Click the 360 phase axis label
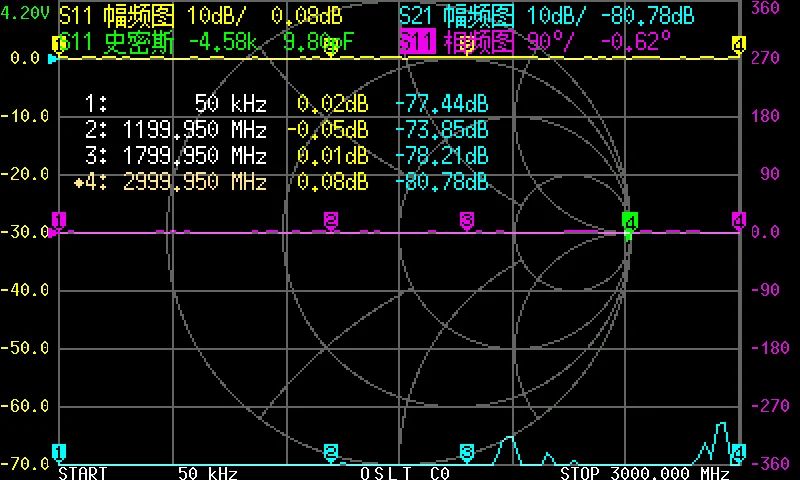Screen dimensions: 800x480 coord(765,8)
